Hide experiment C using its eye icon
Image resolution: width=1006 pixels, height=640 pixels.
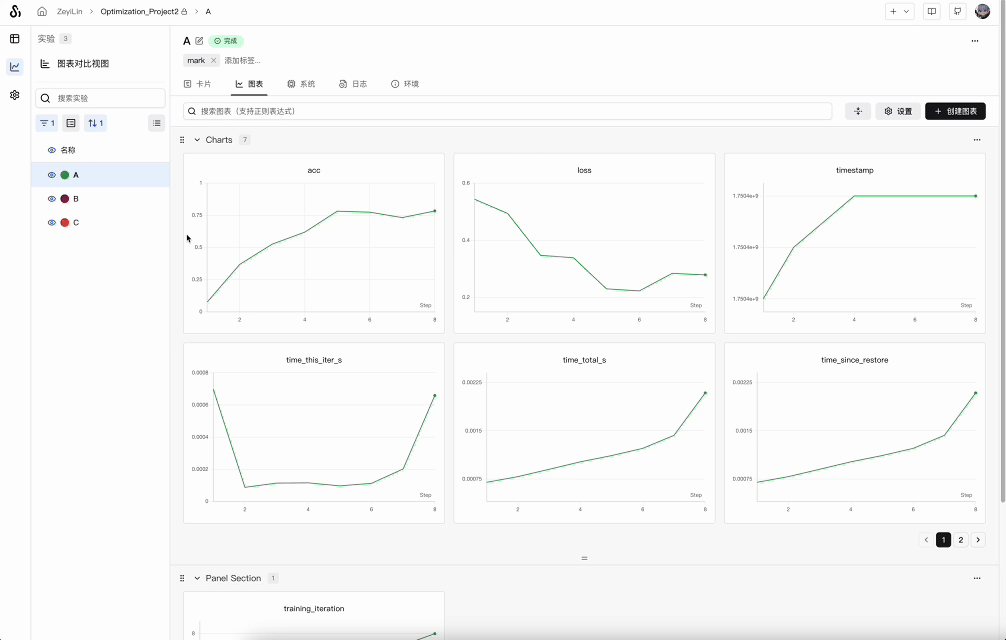[x=52, y=223]
